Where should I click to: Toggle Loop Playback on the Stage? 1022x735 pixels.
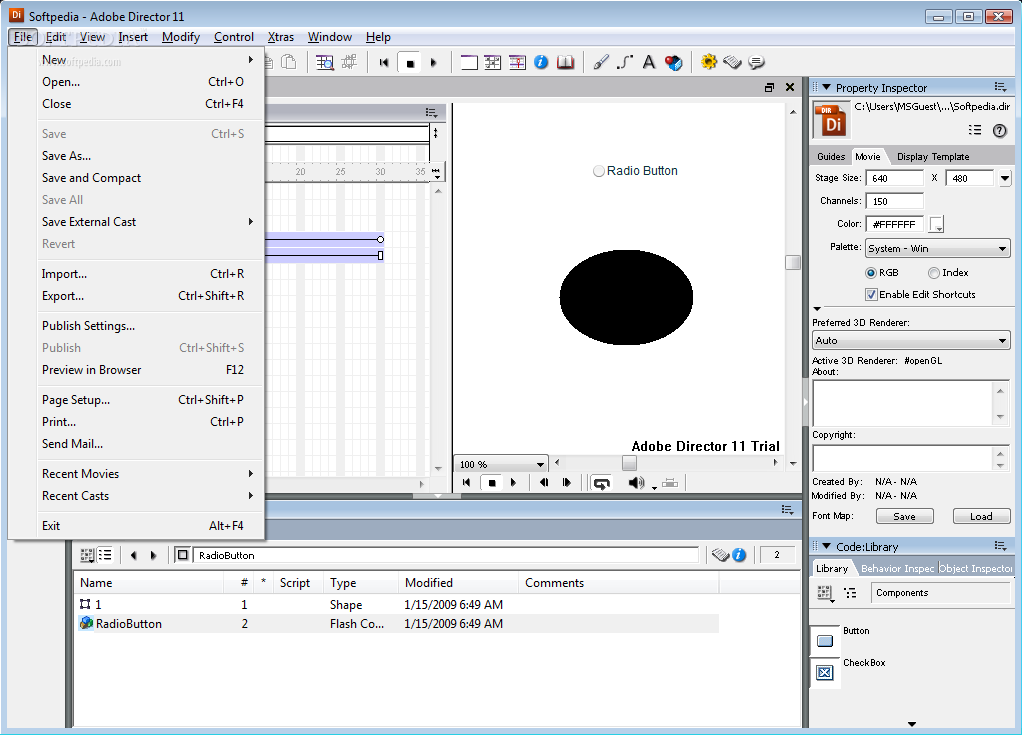point(601,483)
